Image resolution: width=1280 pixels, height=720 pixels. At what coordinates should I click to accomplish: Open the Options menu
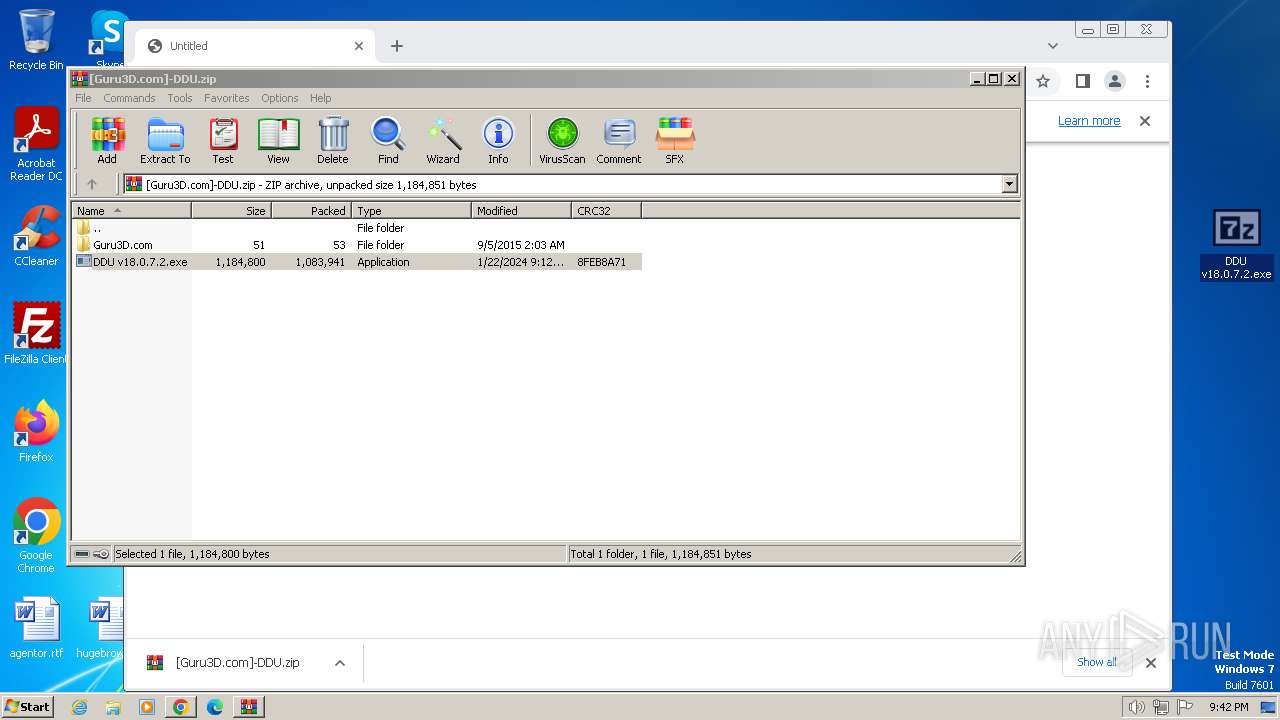tap(280, 98)
